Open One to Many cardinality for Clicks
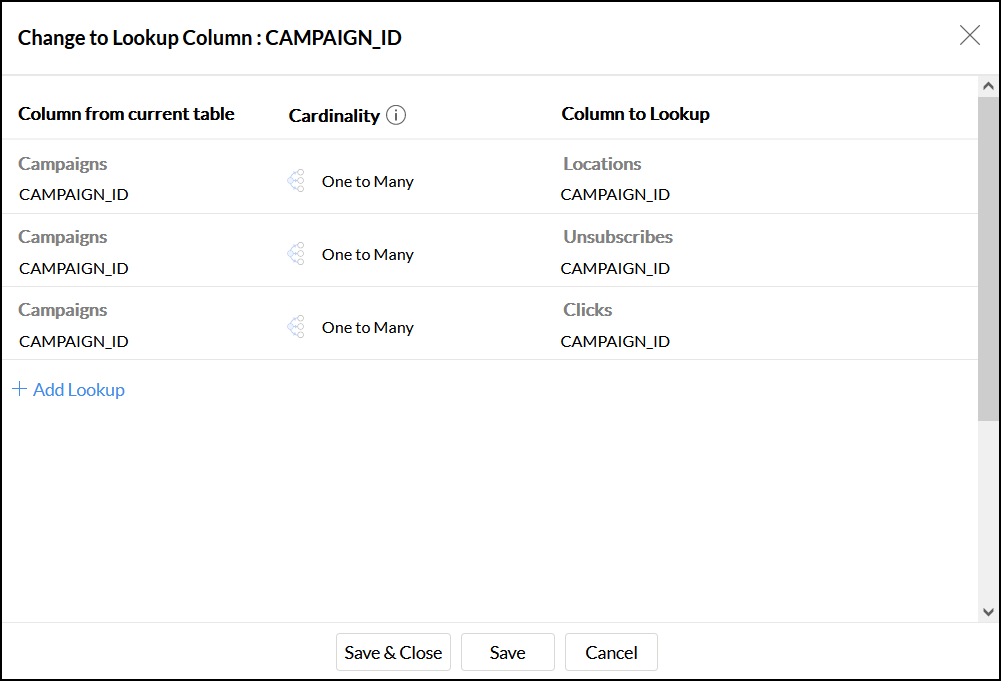Viewport: 1001px width, 681px height. coord(367,328)
